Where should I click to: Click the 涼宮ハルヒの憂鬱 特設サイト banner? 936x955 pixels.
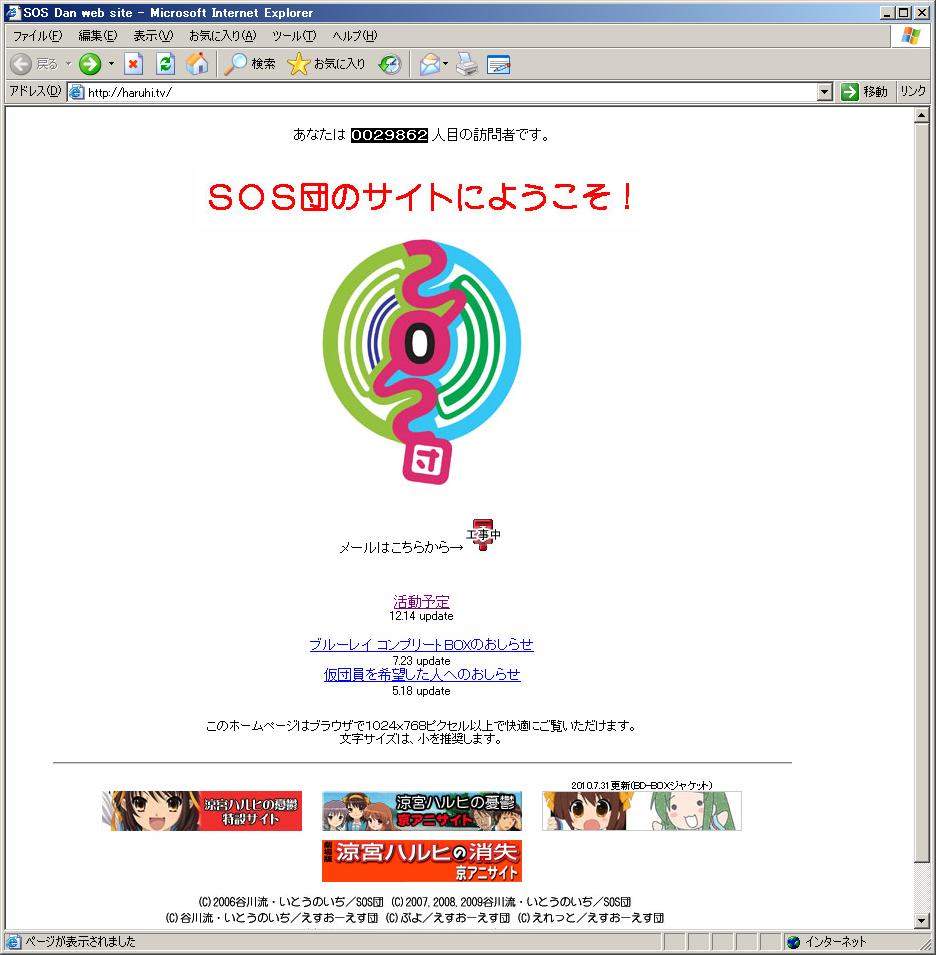pos(202,811)
